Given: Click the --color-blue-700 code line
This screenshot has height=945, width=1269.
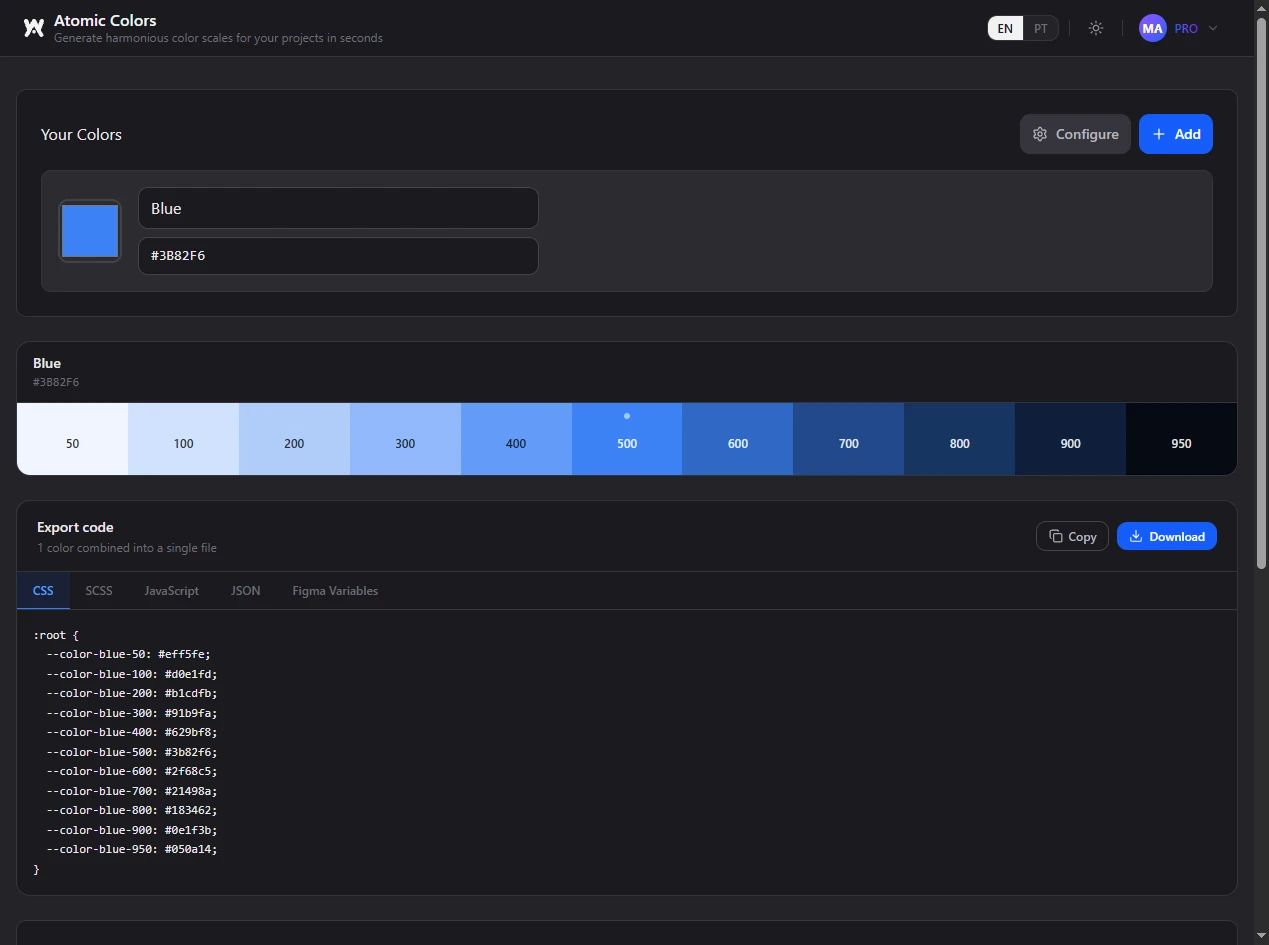Looking at the screenshot, I should pyautogui.click(x=131, y=791).
